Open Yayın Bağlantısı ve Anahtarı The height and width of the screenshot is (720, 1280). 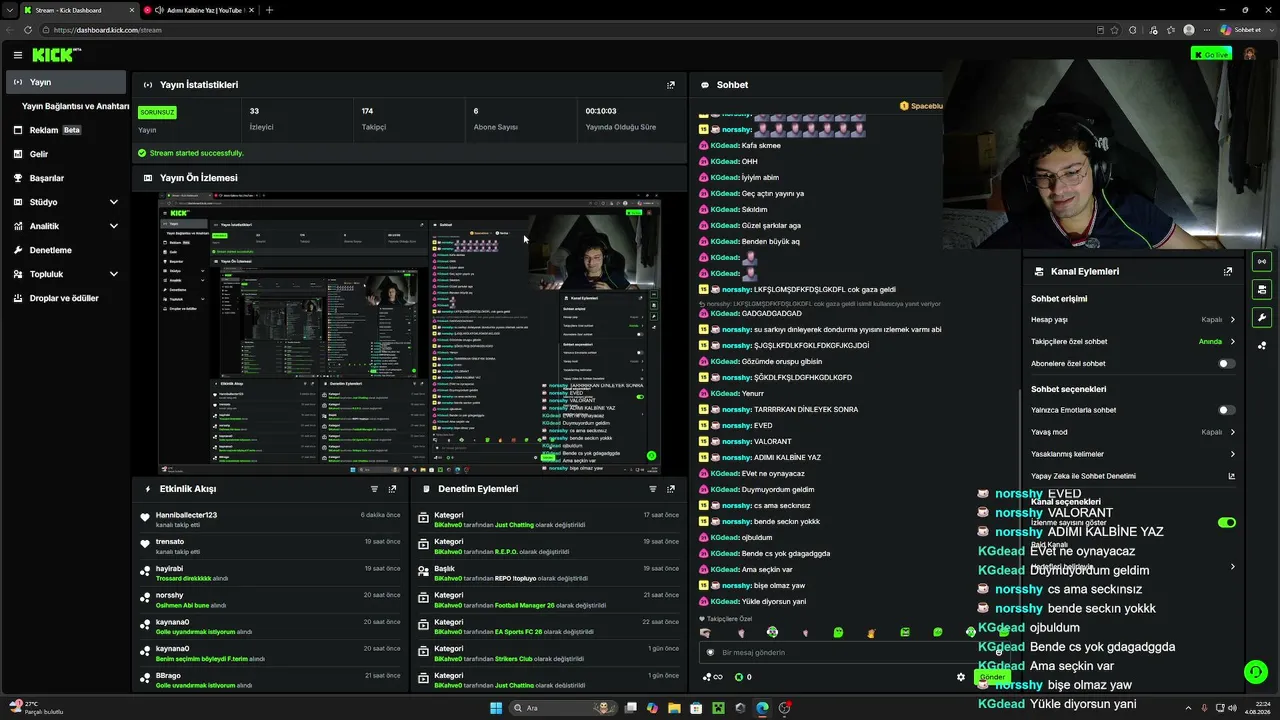[x=75, y=106]
